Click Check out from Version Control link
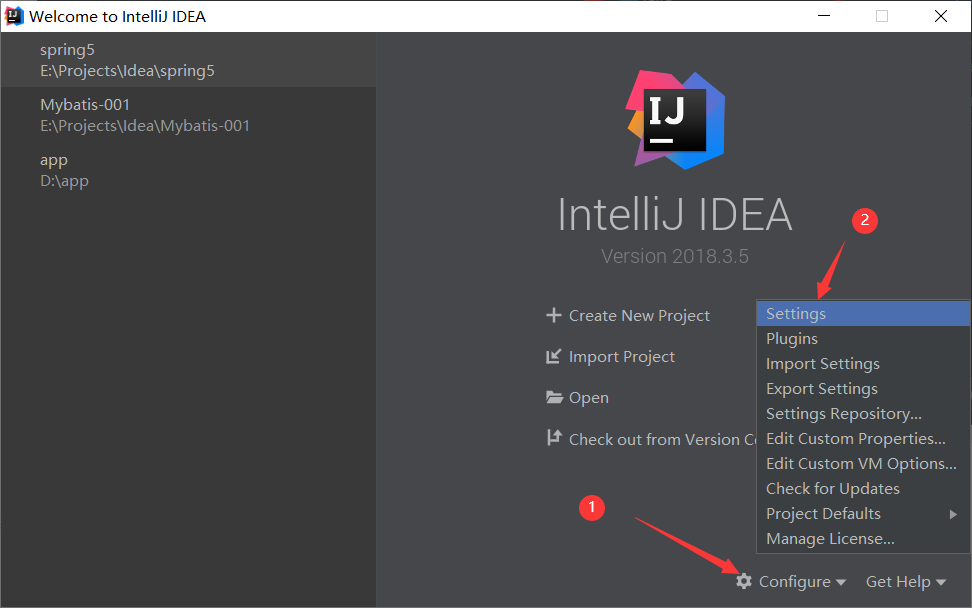Screen dimensions: 972x608 (663, 439)
